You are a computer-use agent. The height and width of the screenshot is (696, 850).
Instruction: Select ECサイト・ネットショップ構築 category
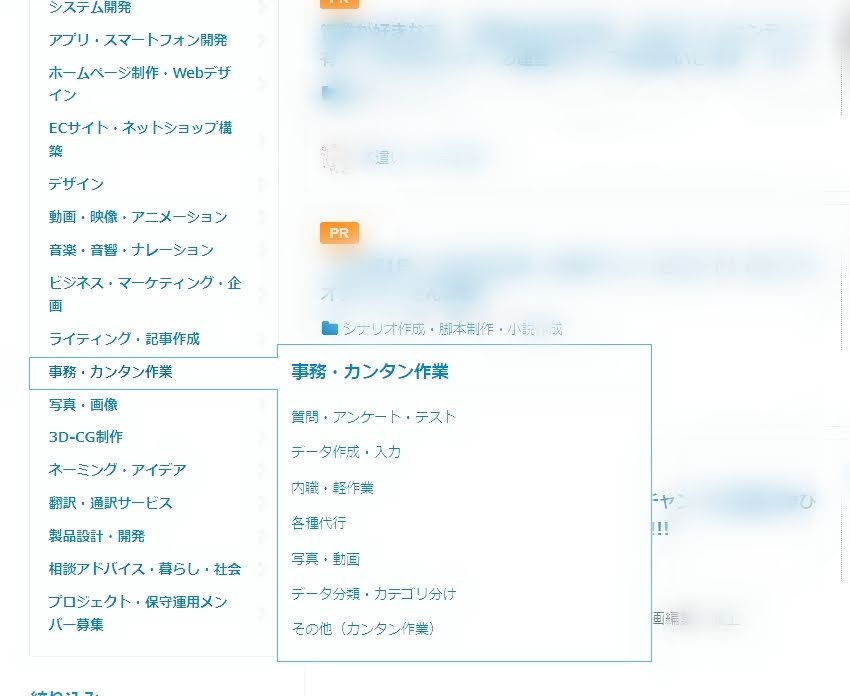tap(140, 140)
